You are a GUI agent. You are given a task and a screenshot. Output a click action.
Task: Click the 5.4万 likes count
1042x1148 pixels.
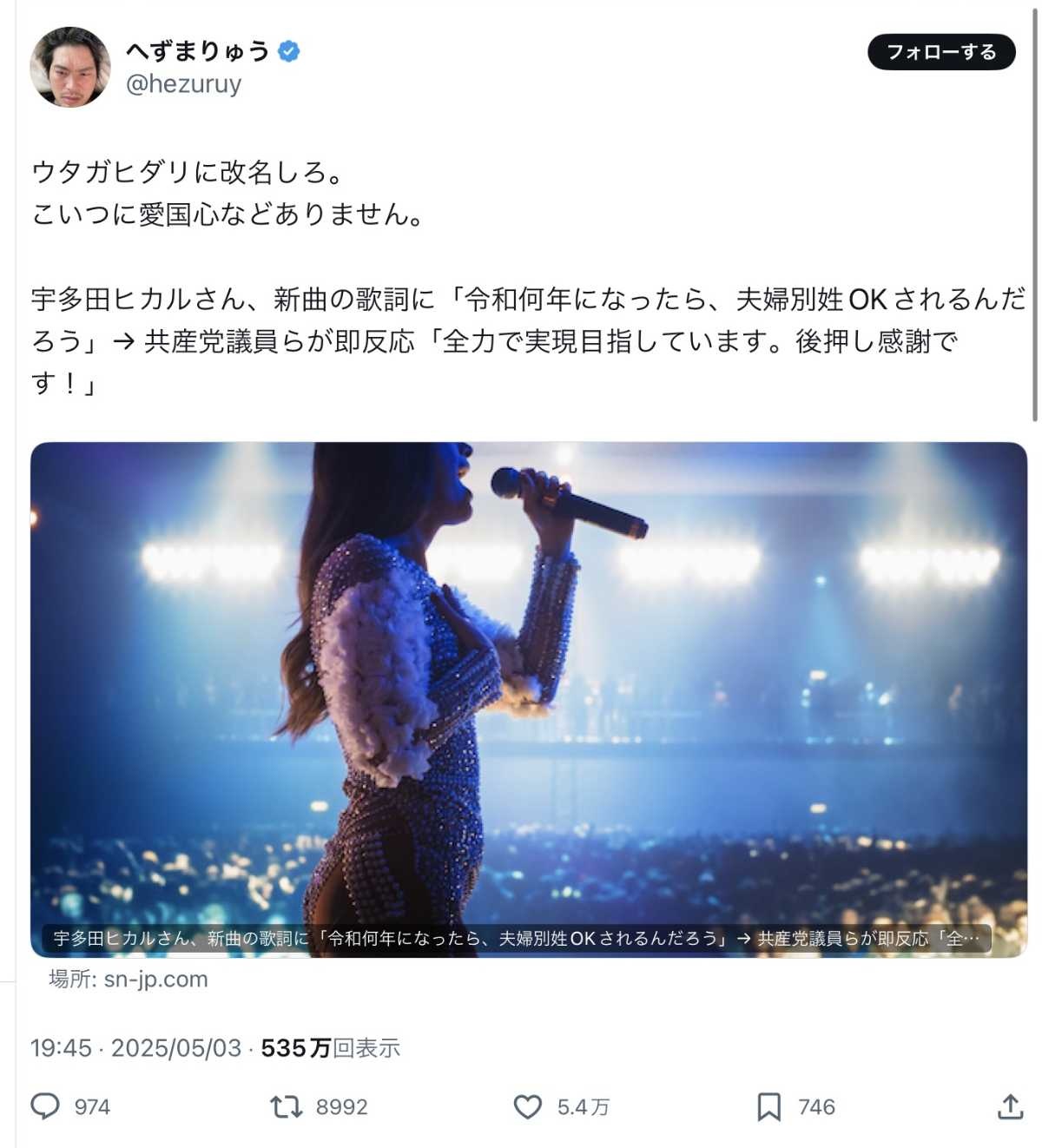tap(584, 1107)
